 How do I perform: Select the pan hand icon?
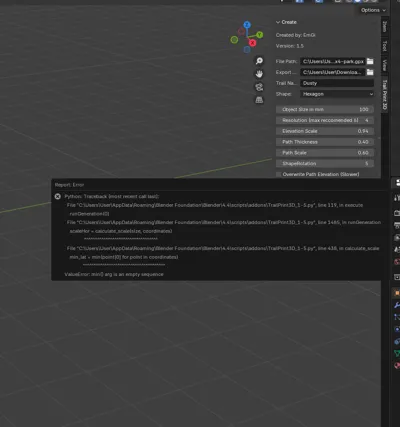click(x=259, y=74)
